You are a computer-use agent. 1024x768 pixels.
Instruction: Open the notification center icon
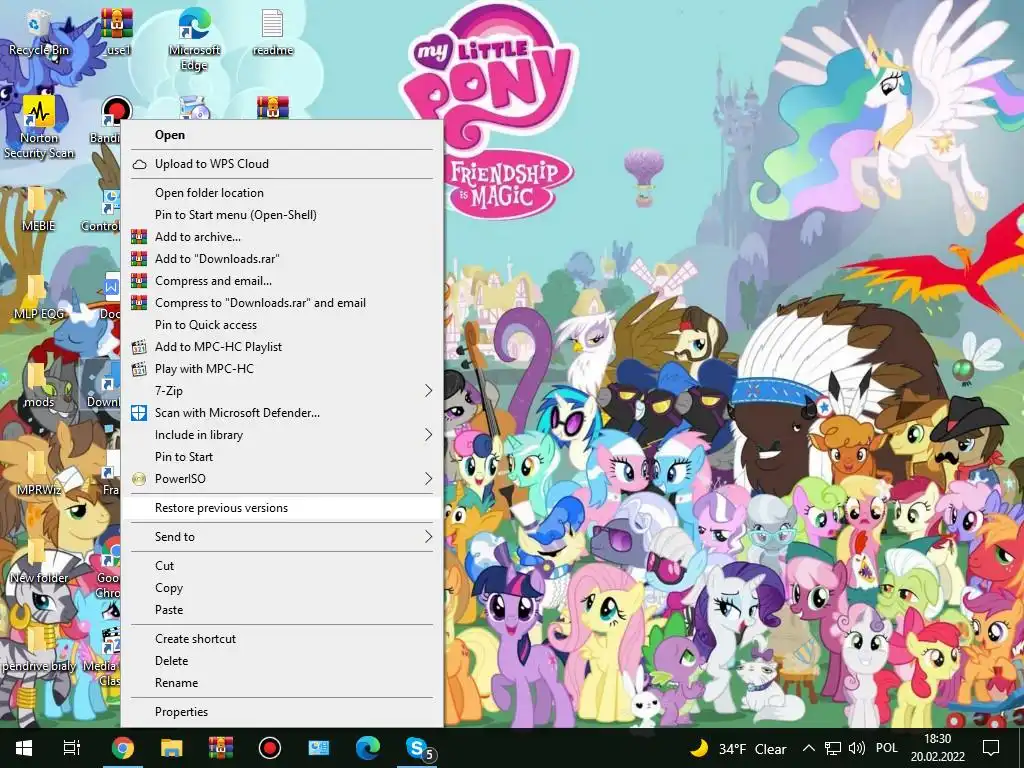point(991,748)
